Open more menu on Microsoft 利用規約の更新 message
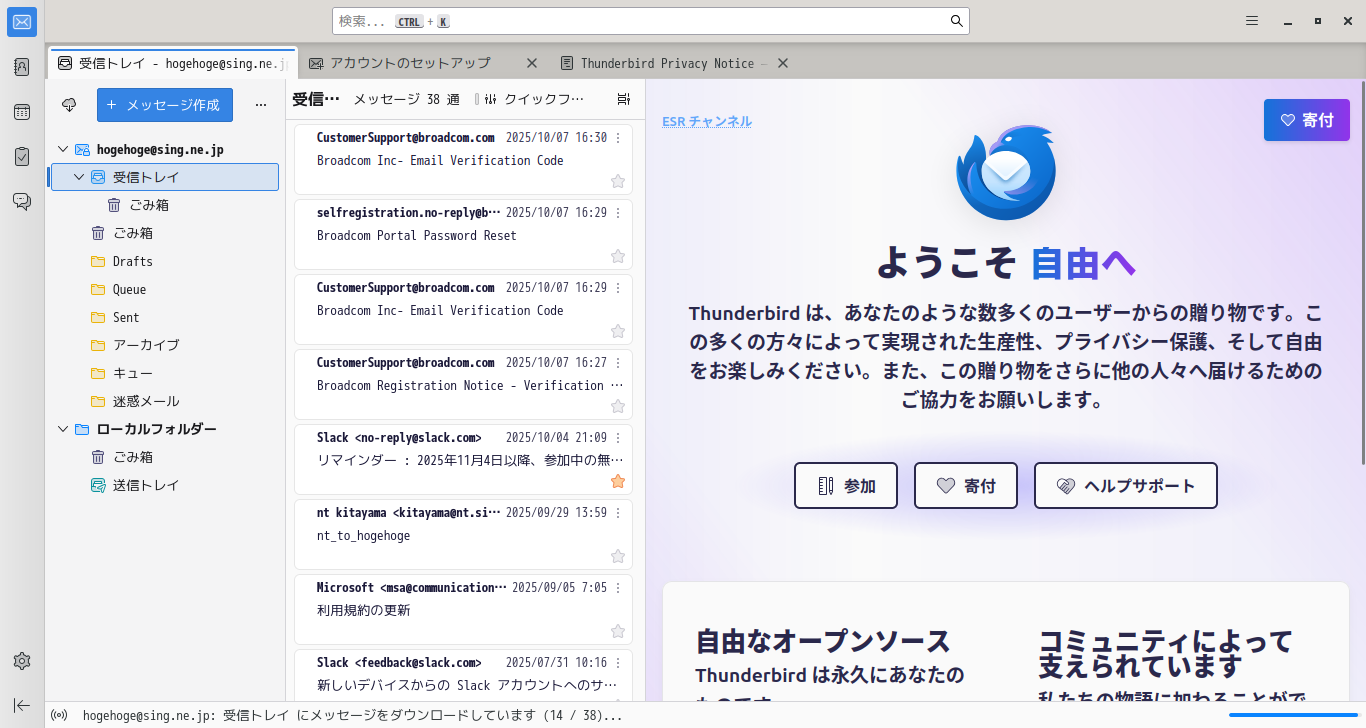The height and width of the screenshot is (728, 1366). tap(618, 588)
